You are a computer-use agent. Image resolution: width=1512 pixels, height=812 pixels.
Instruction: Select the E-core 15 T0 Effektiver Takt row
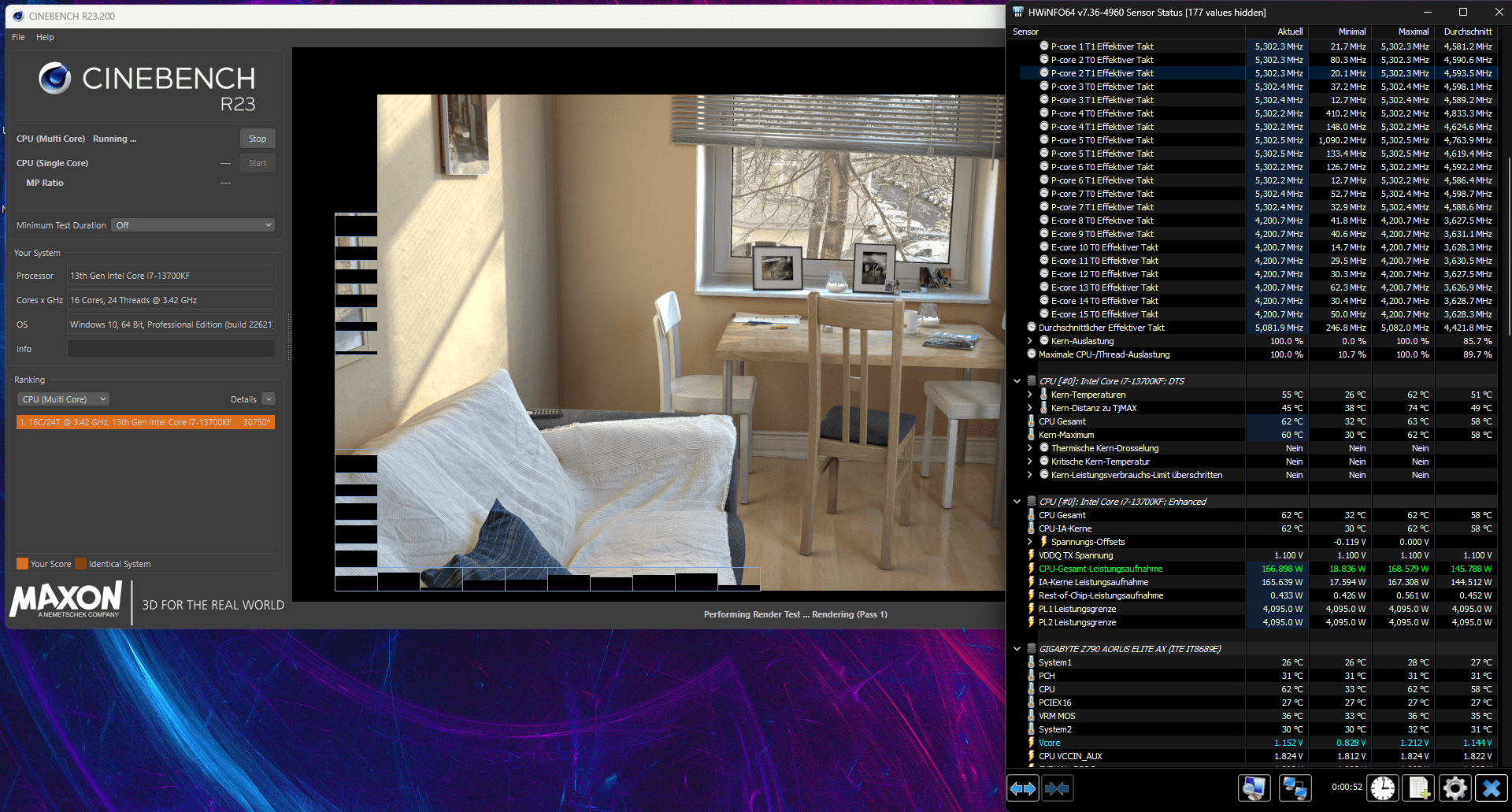coord(1258,314)
